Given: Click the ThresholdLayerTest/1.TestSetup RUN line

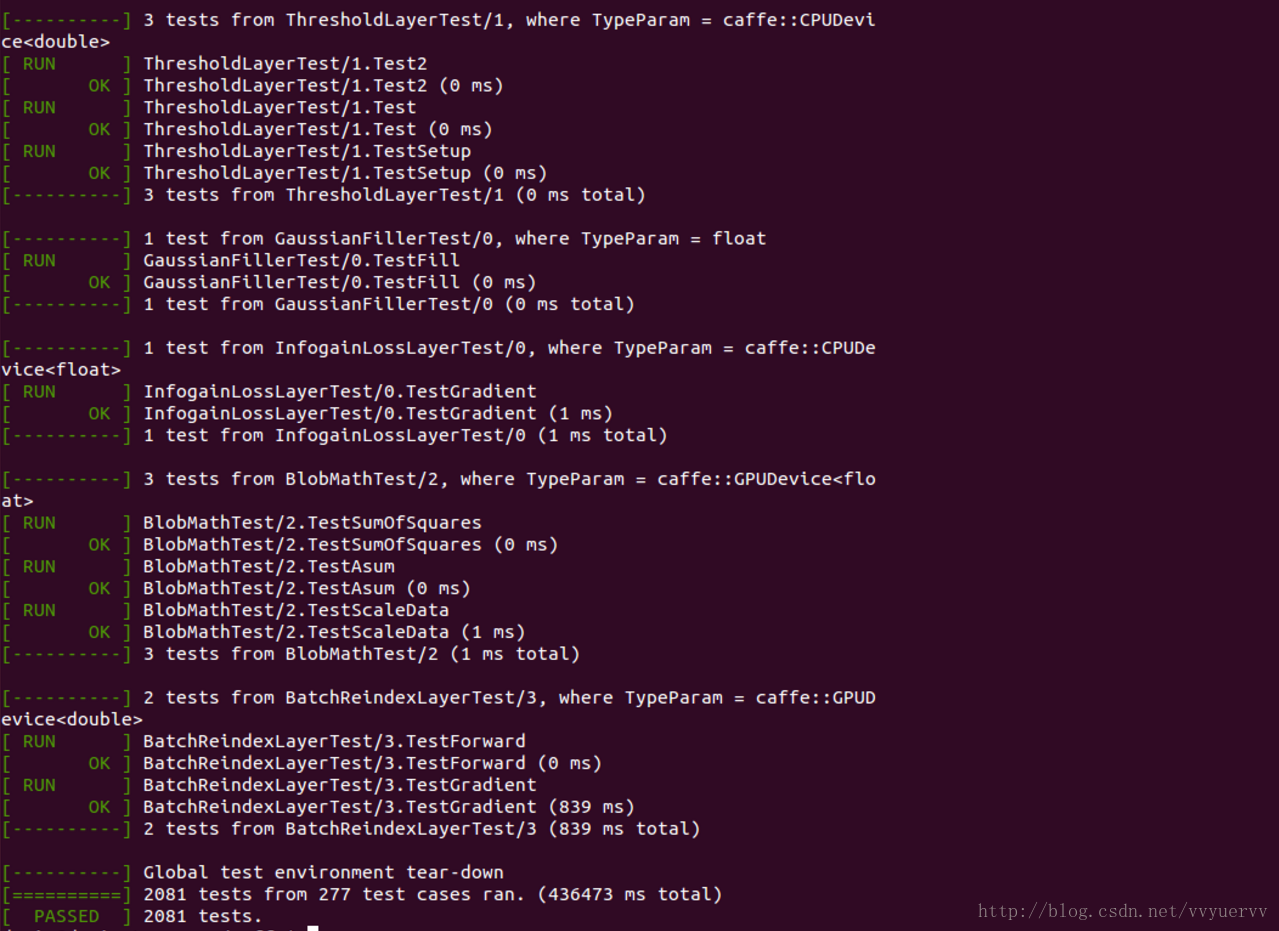Looking at the screenshot, I should tap(307, 151).
